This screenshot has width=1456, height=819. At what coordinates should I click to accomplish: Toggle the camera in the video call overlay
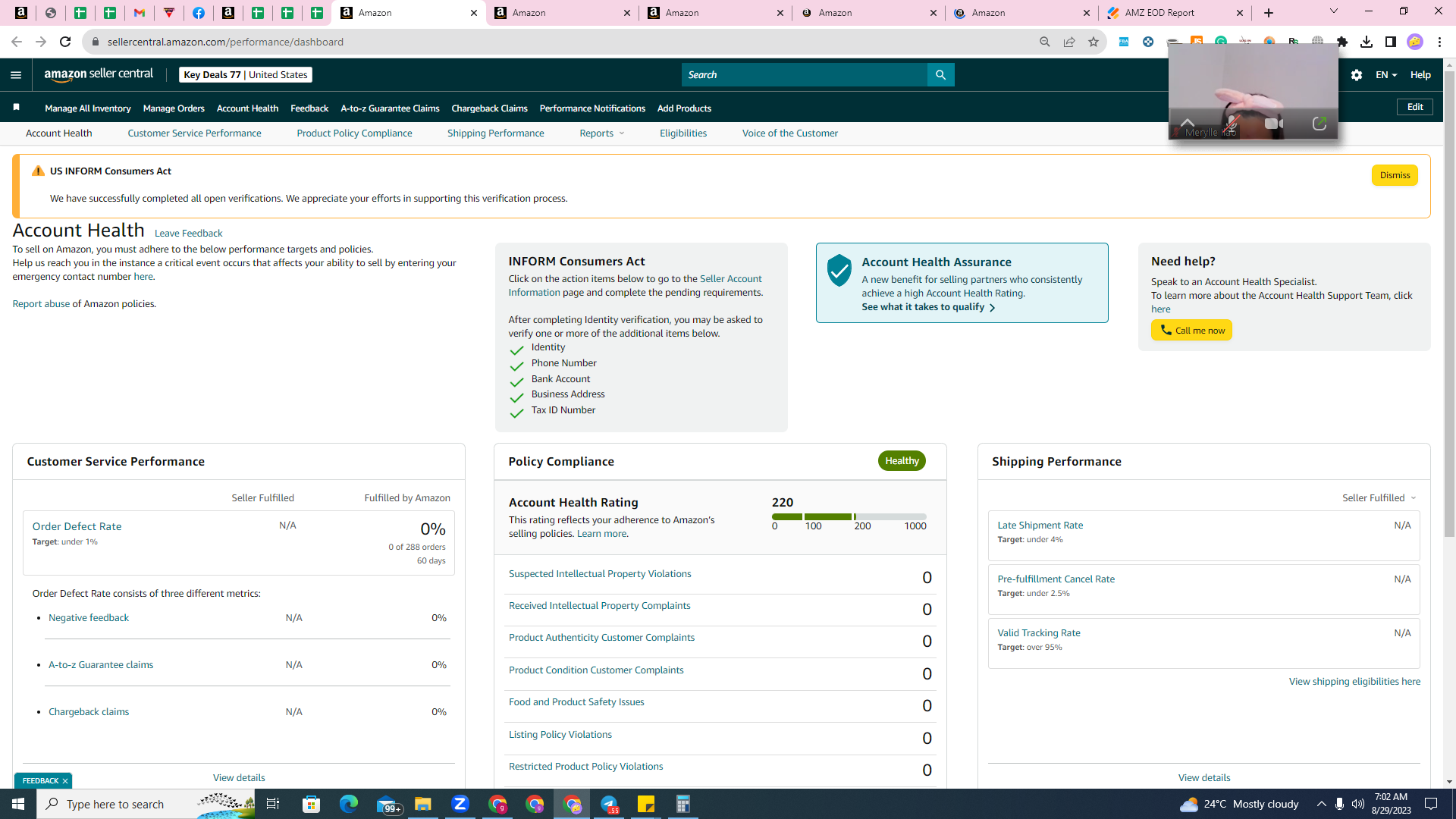pos(1274,123)
